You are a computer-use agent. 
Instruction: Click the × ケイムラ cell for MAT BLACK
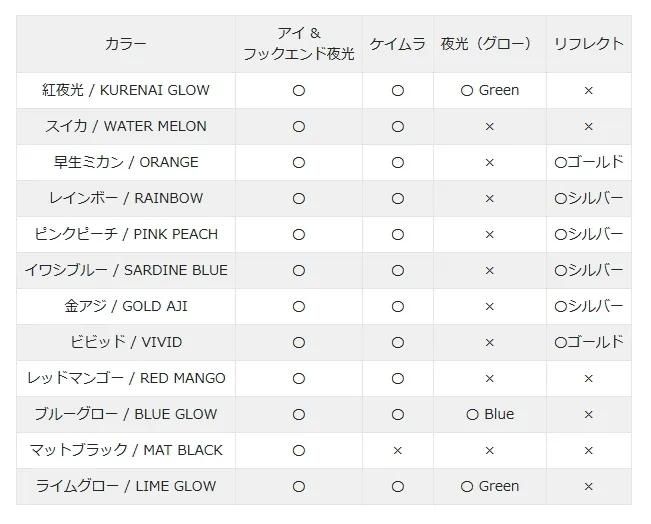tap(397, 450)
